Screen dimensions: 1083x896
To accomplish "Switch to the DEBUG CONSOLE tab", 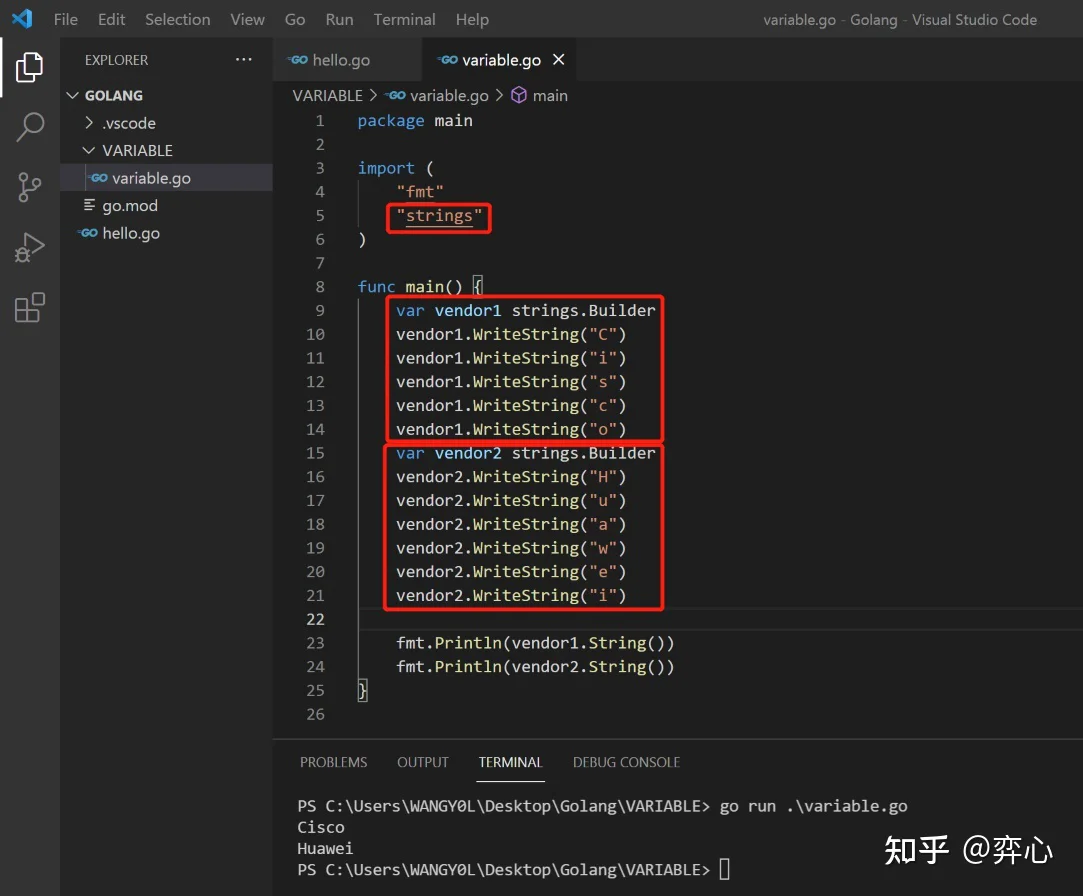I will [626, 762].
